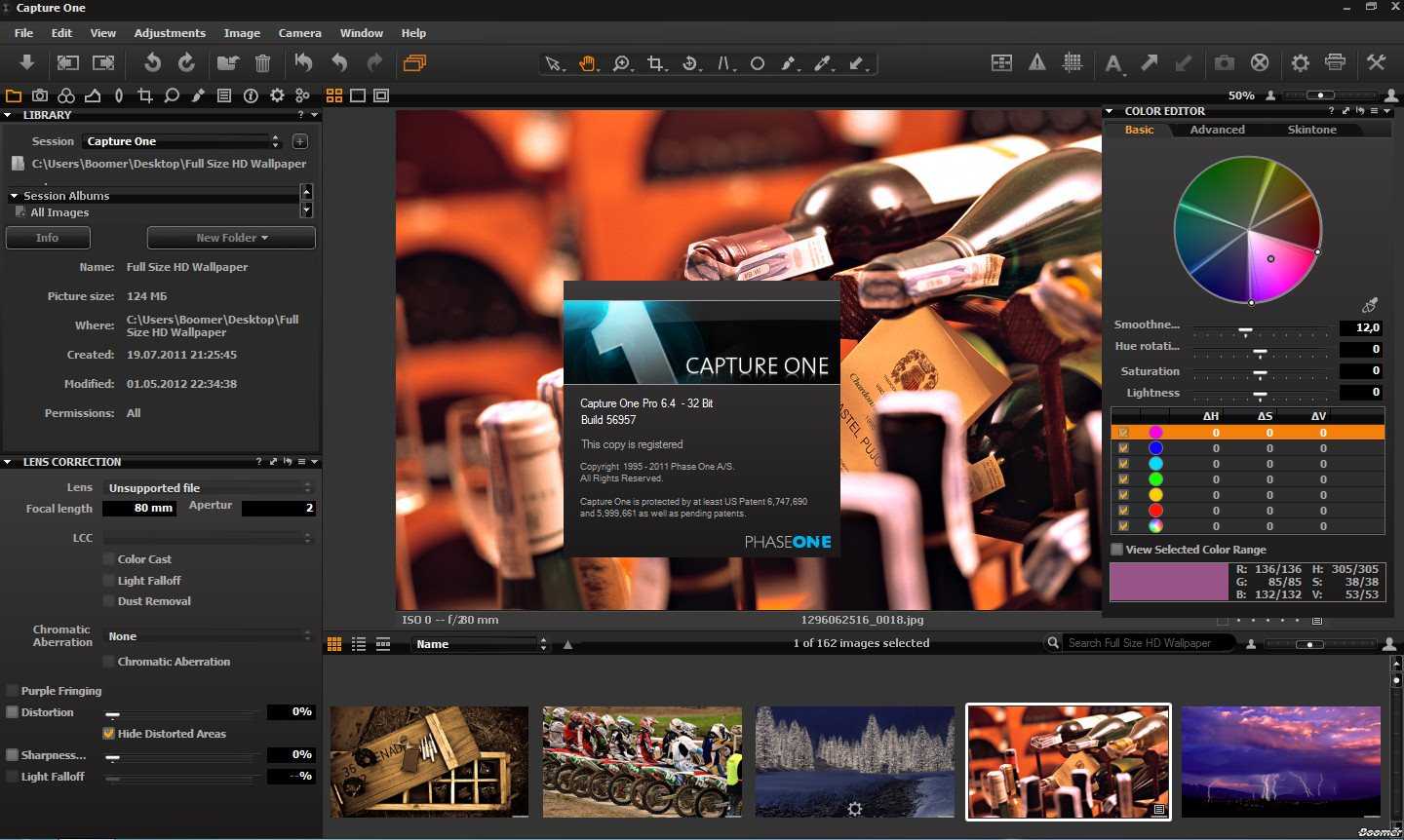Open the browser sort Name dropdown
1404x840 pixels.
click(480, 644)
